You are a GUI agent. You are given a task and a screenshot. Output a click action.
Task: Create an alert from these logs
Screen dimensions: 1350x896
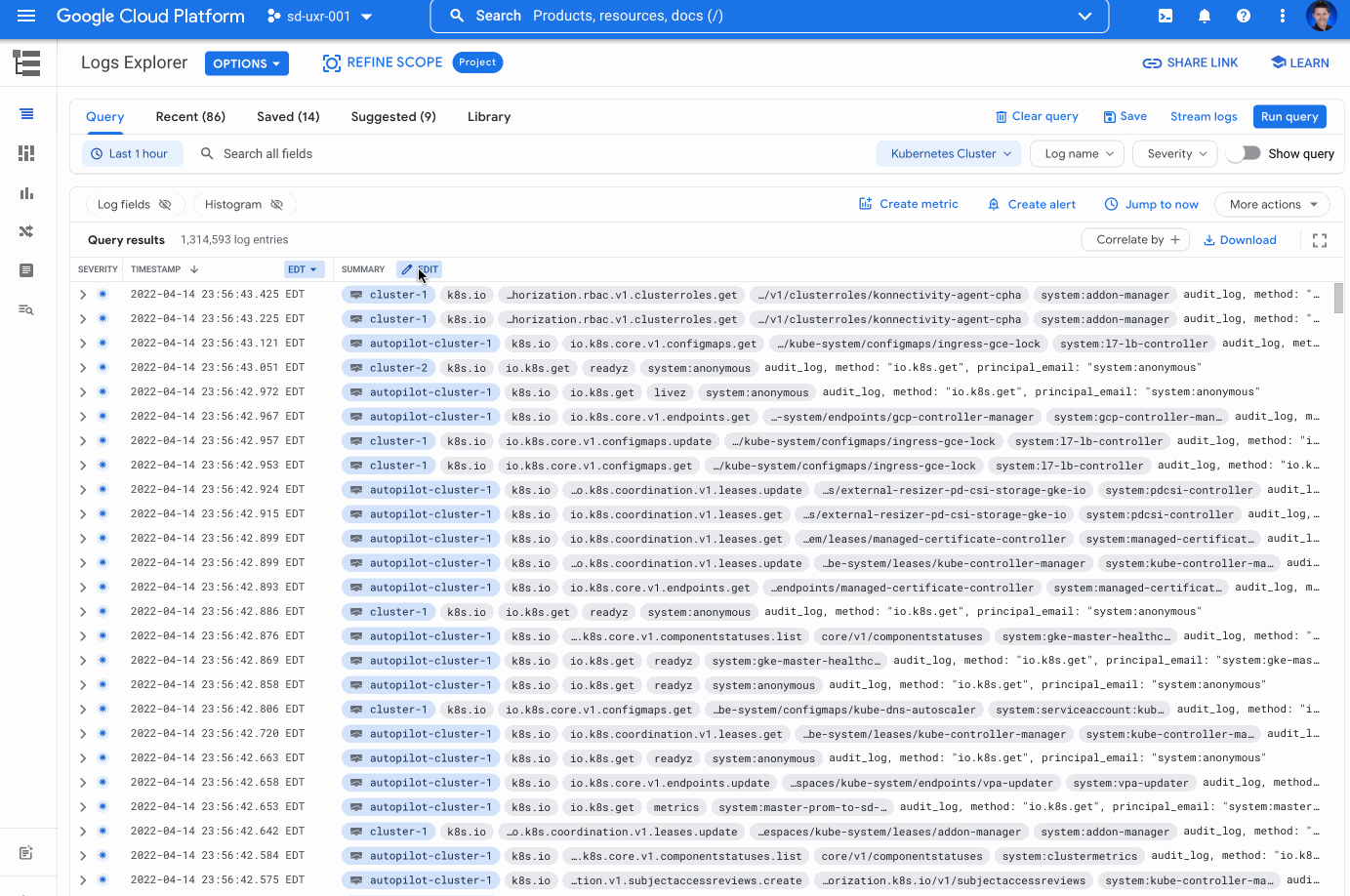1032,204
